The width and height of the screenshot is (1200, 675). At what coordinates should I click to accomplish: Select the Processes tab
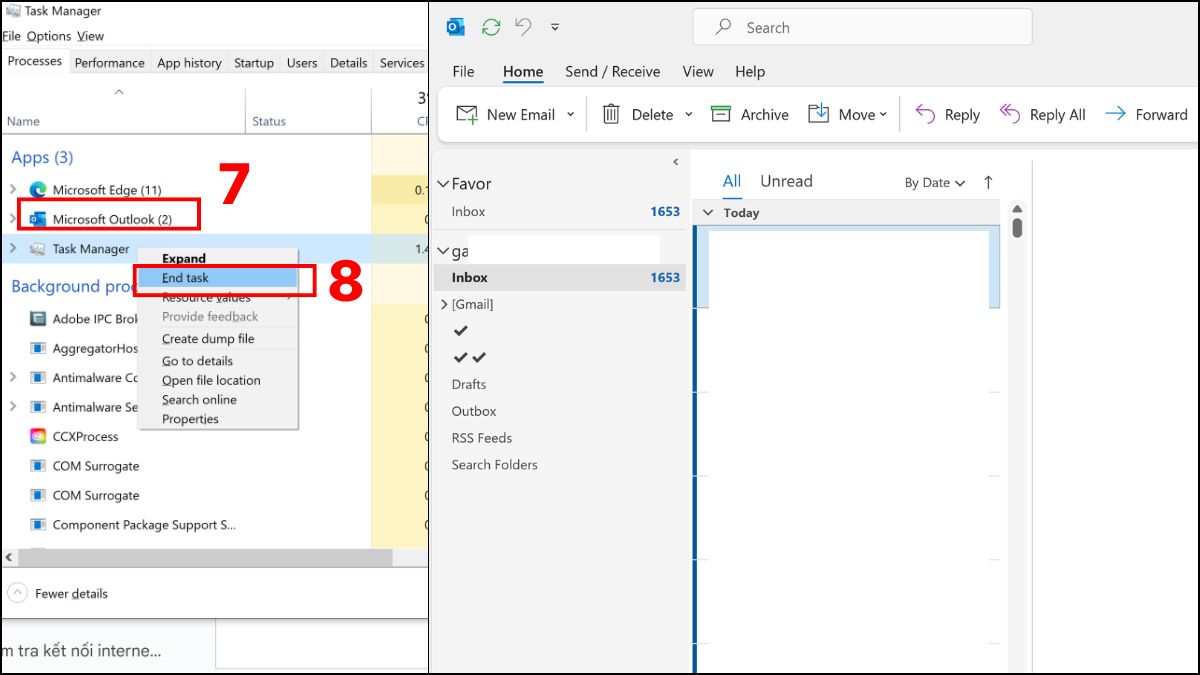tap(35, 61)
